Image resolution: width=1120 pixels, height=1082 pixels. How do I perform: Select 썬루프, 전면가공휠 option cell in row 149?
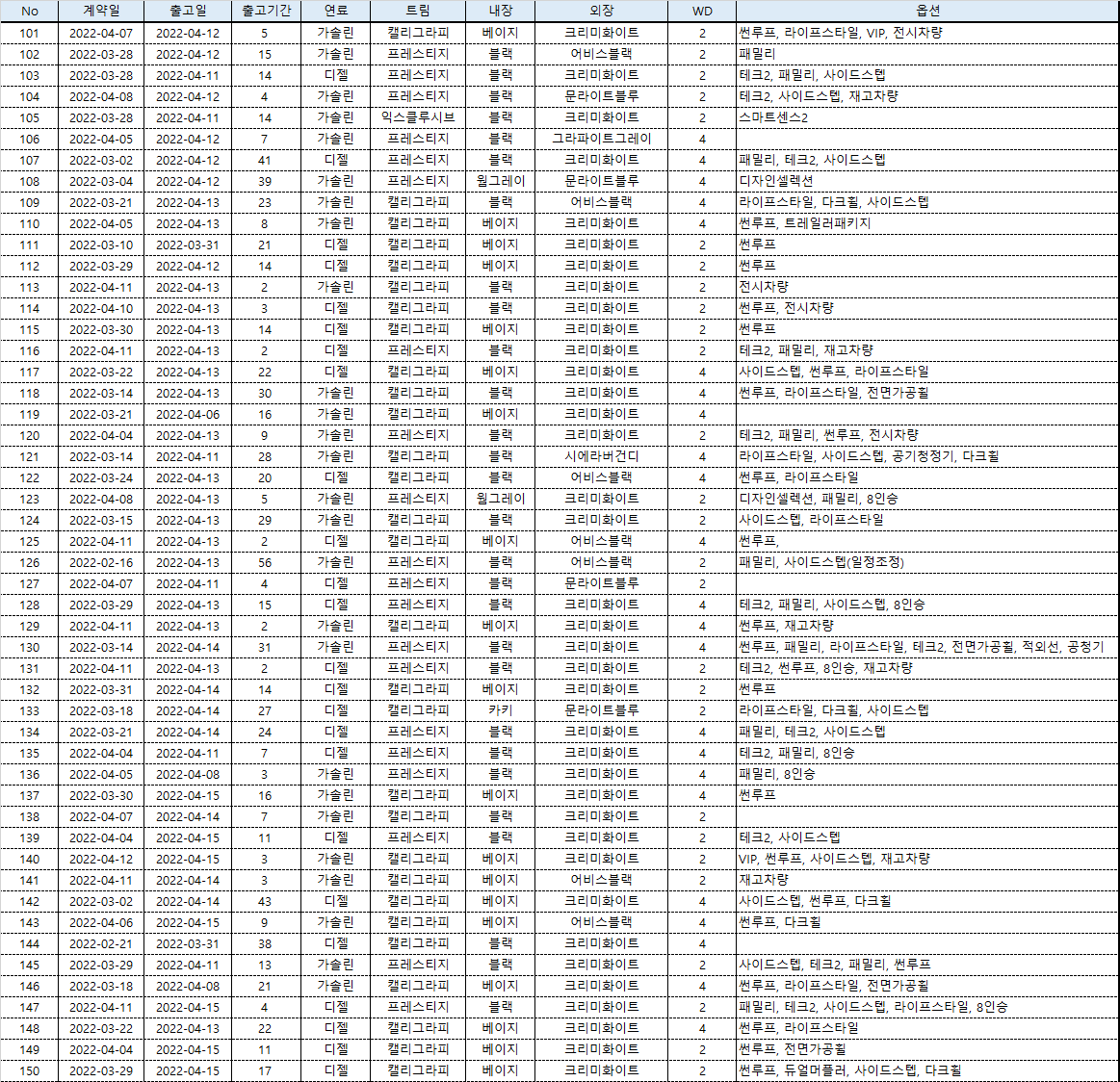click(x=927, y=1050)
